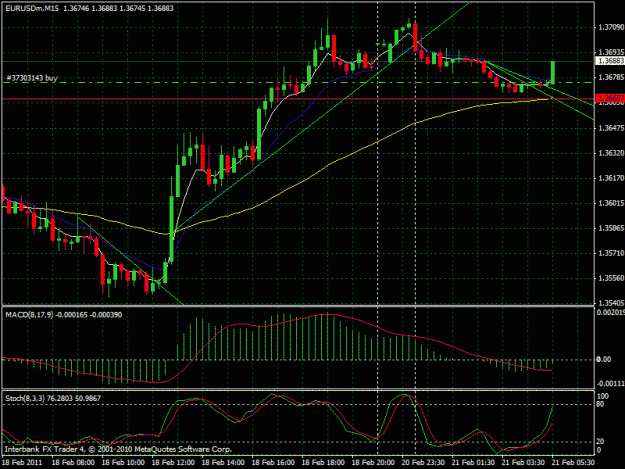Screen dimensions: 625x469
Task: Click the 100 Stochastic scale value
Action: coord(603,396)
